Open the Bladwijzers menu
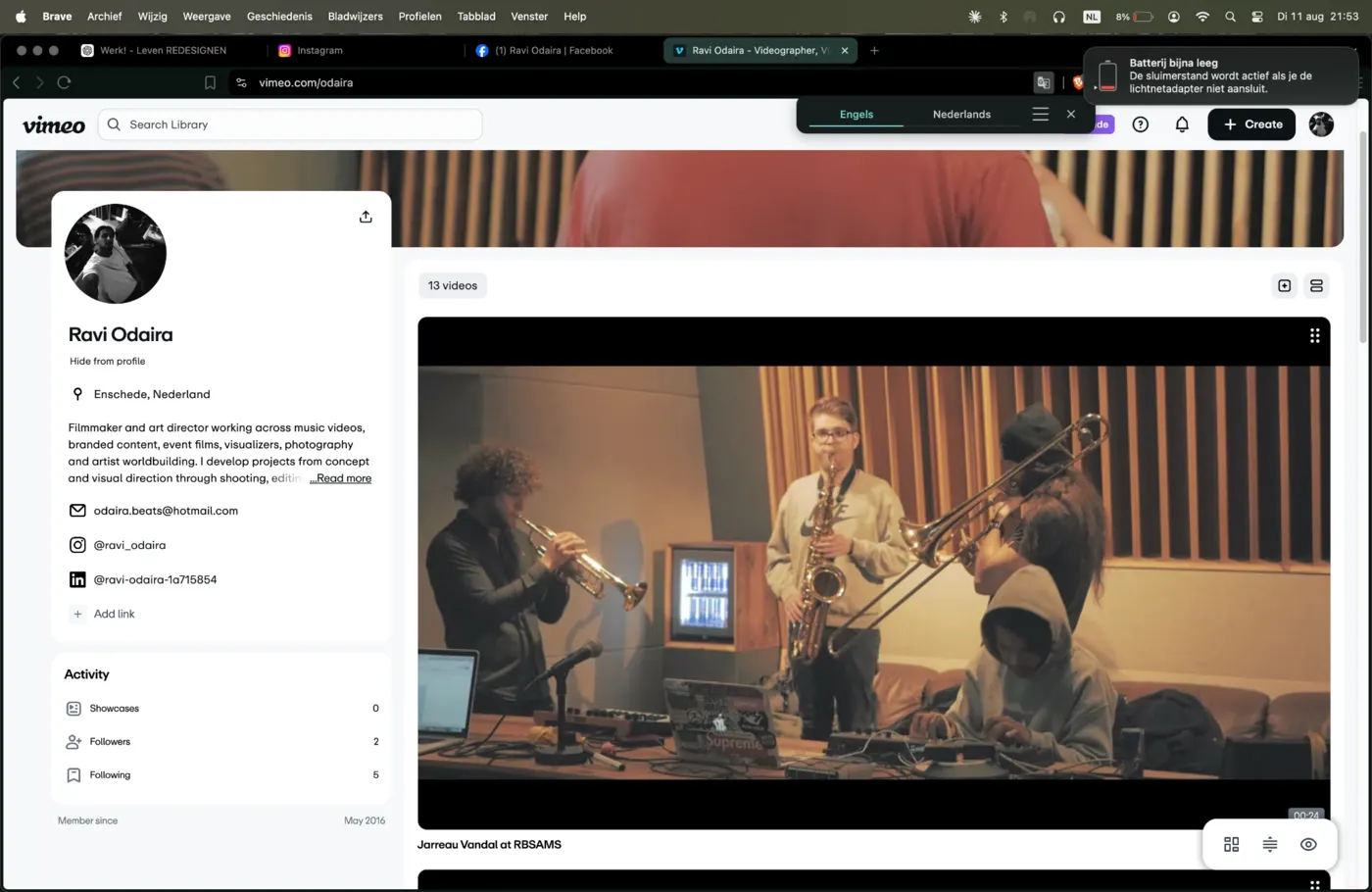Viewport: 1372px width, 892px height. click(x=356, y=17)
